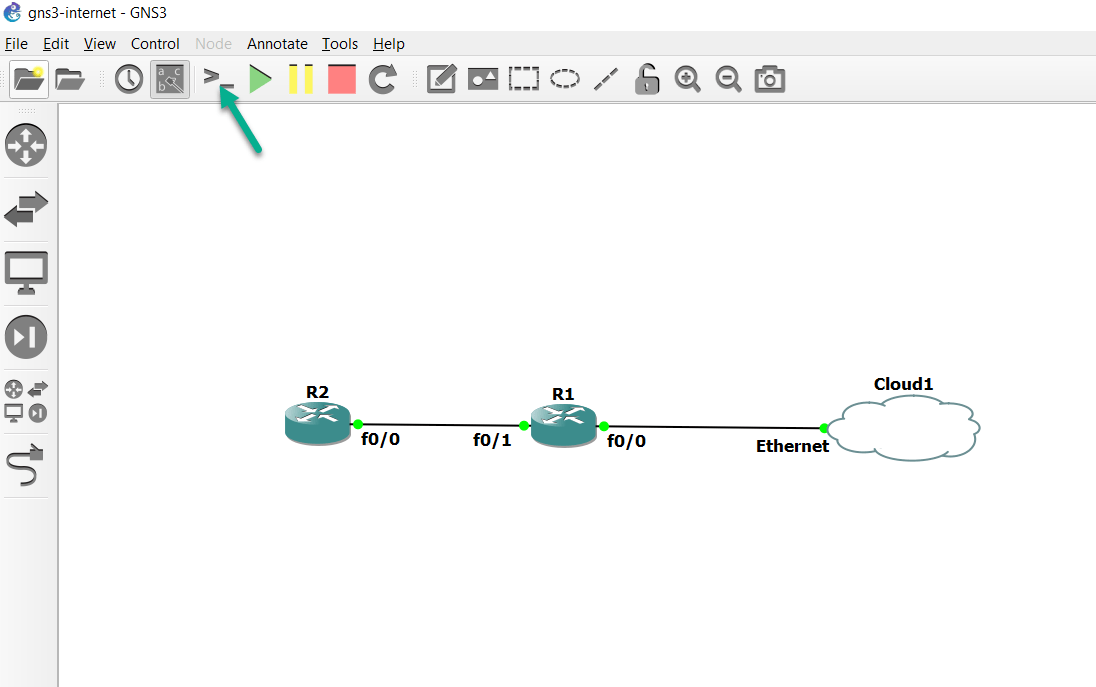Open the File menu
This screenshot has height=687, width=1096.
pos(16,43)
